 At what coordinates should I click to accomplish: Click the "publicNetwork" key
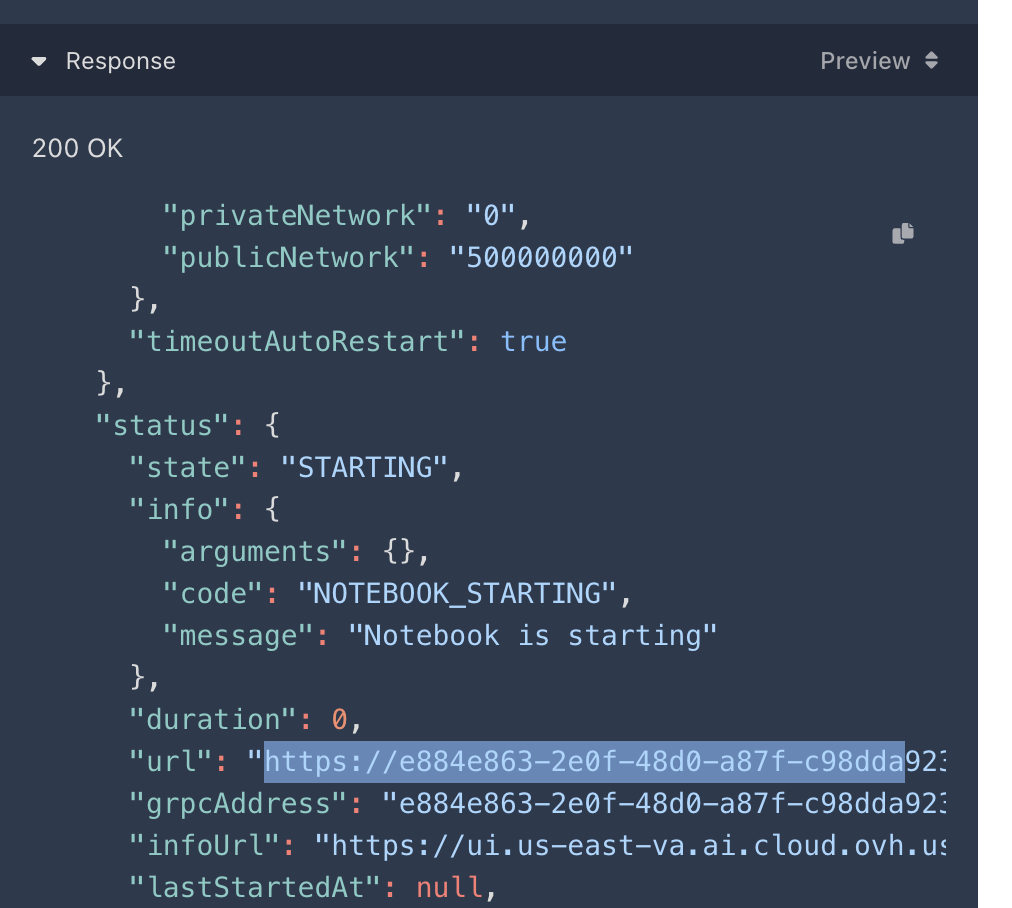(x=288, y=257)
